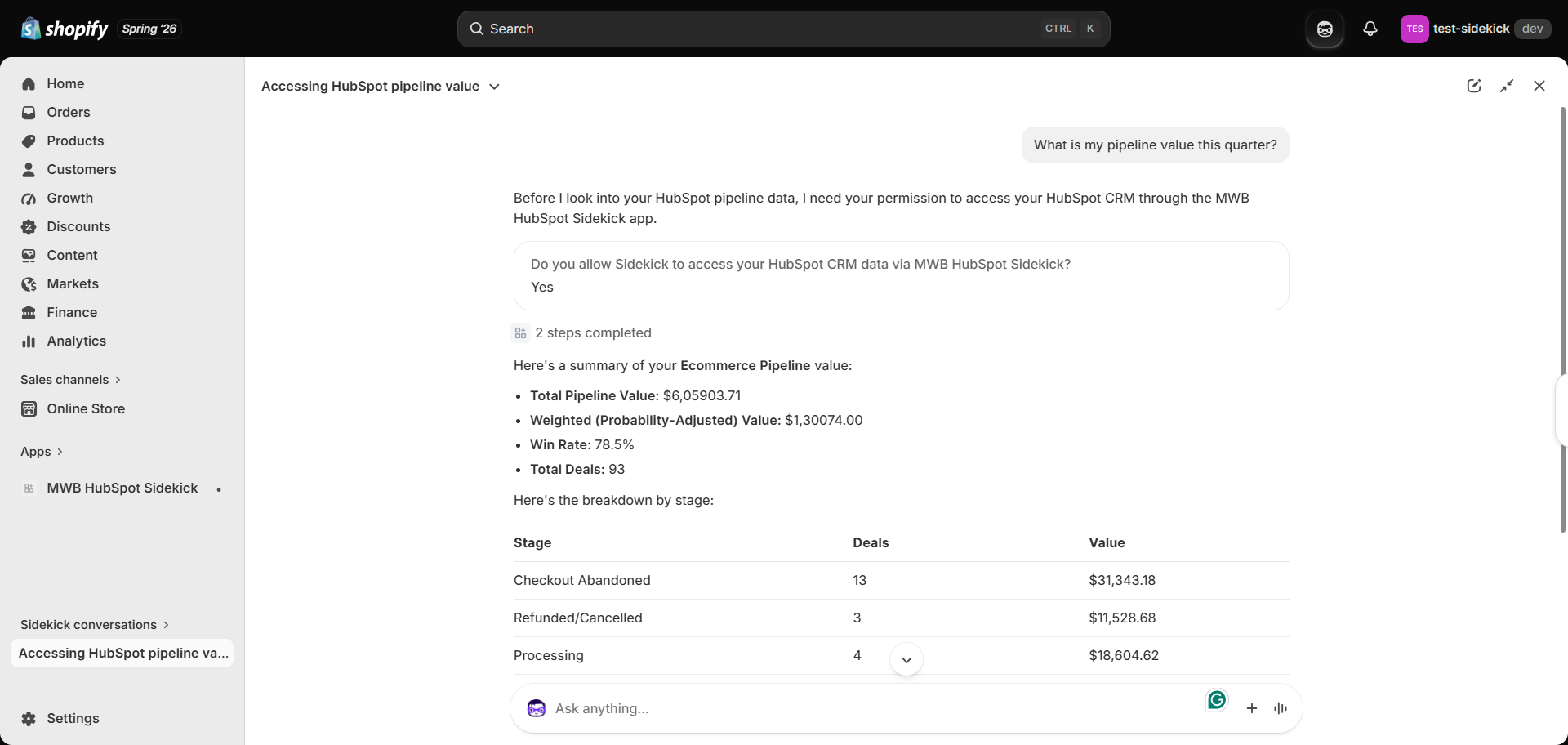Click the Shopify logo

(64, 29)
